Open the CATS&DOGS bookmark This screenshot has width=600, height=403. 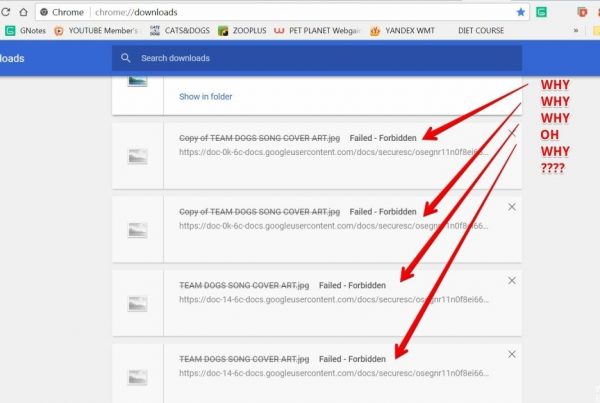pos(180,31)
